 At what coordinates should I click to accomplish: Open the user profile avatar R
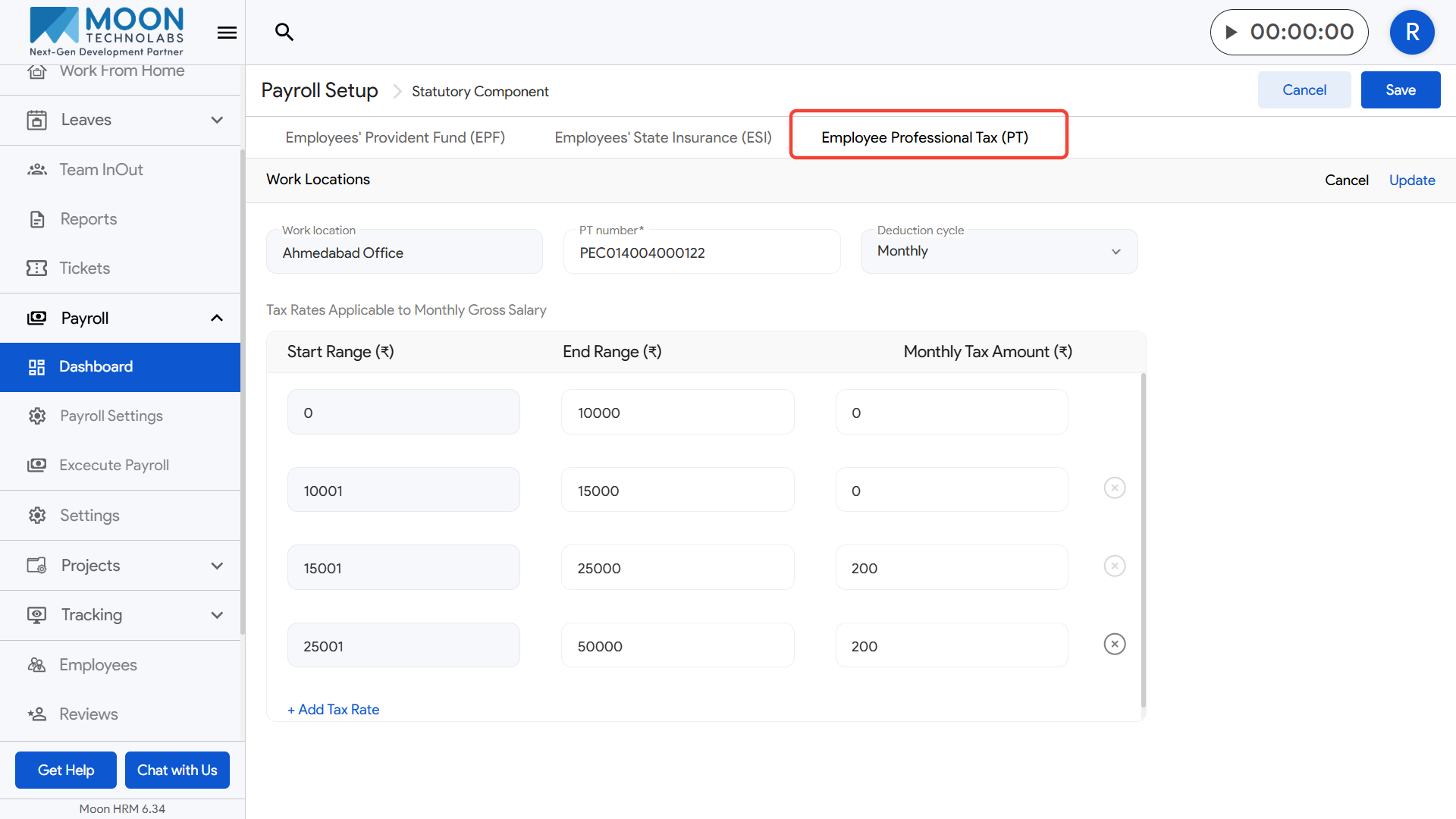click(x=1411, y=32)
